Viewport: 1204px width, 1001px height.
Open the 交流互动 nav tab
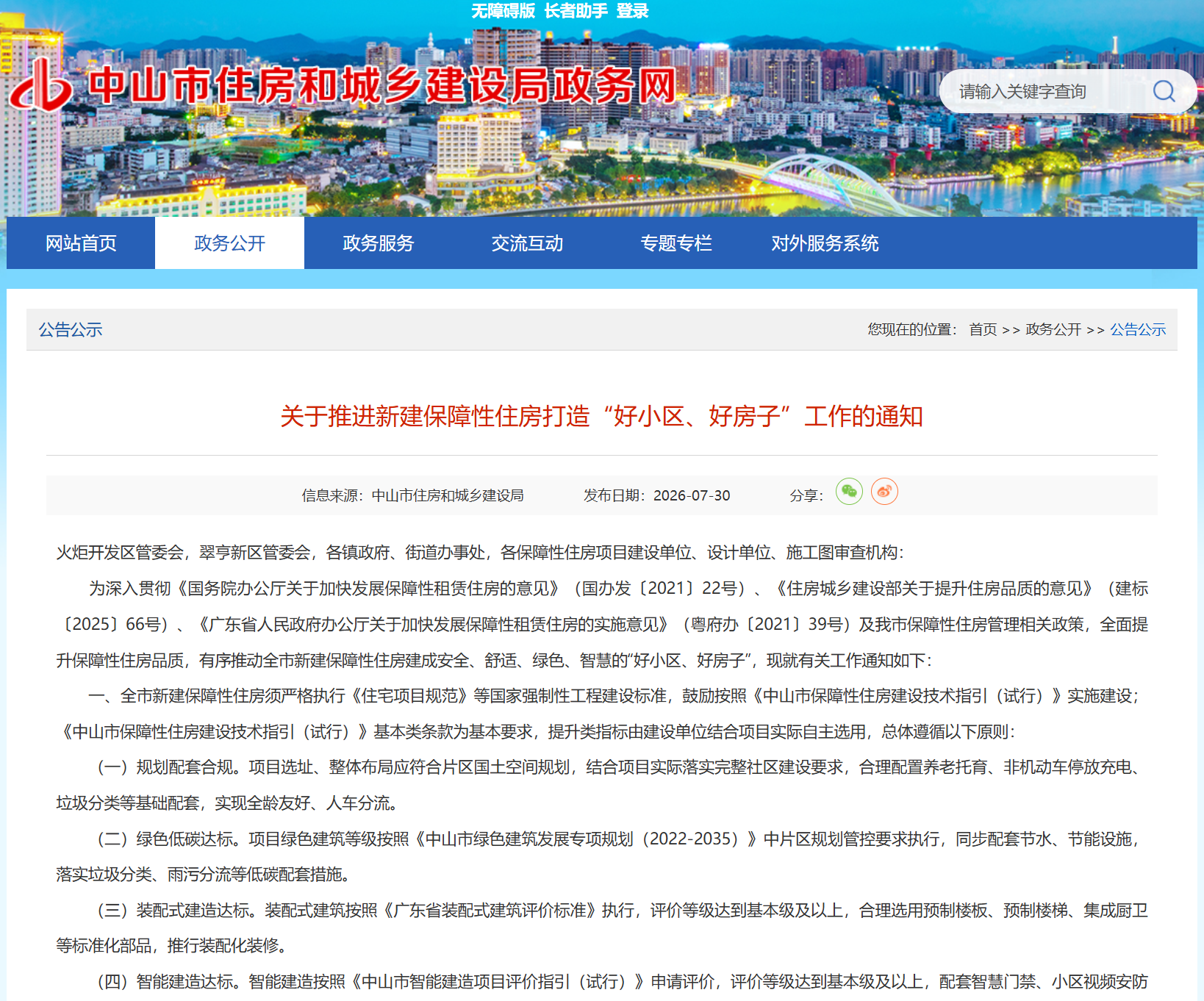coord(527,243)
